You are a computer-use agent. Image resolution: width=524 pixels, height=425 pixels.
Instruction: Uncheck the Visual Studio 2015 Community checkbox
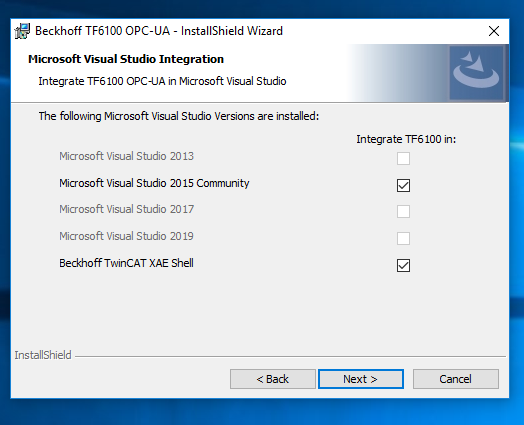pos(403,185)
